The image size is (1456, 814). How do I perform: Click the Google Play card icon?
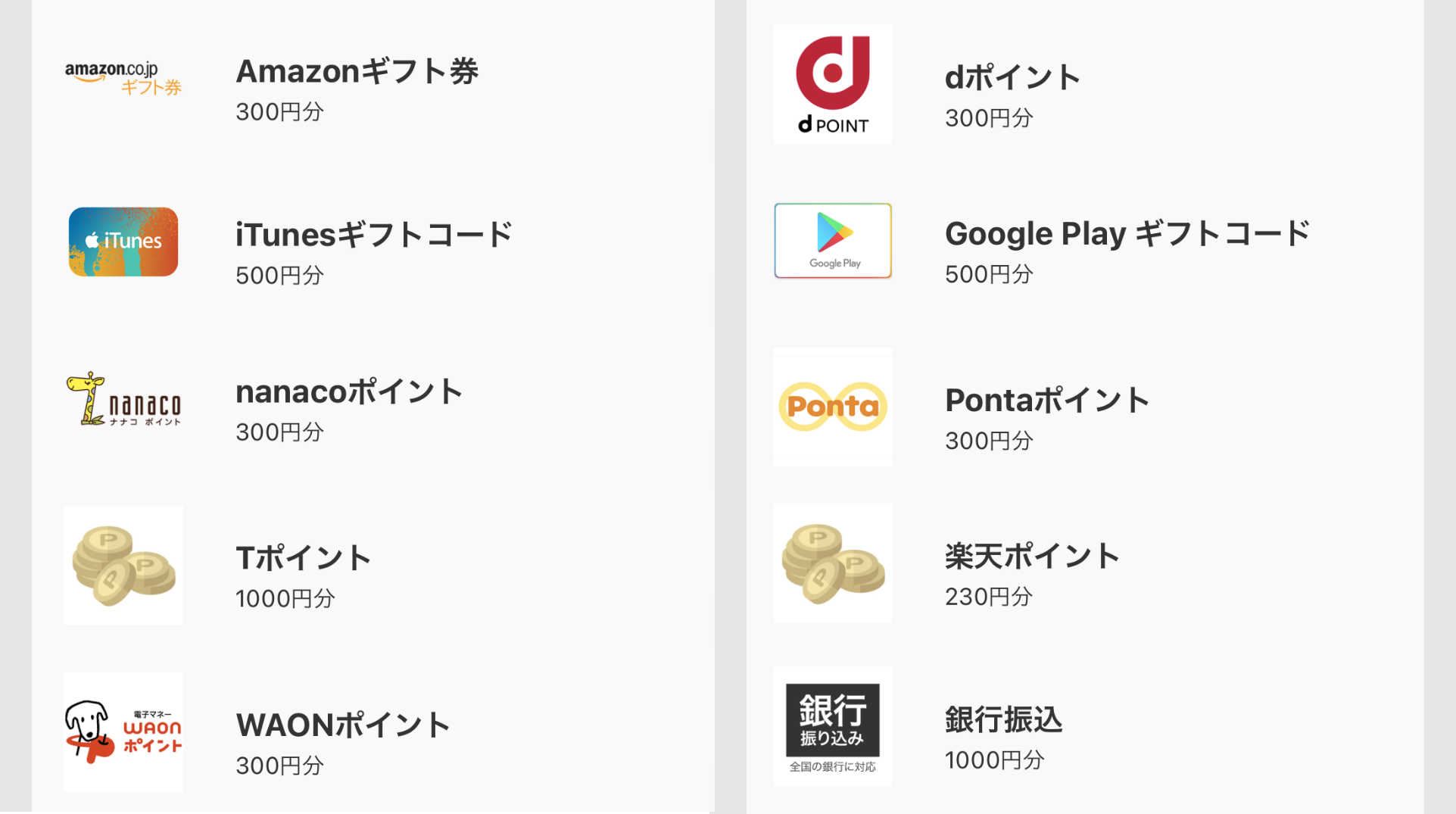(x=833, y=241)
